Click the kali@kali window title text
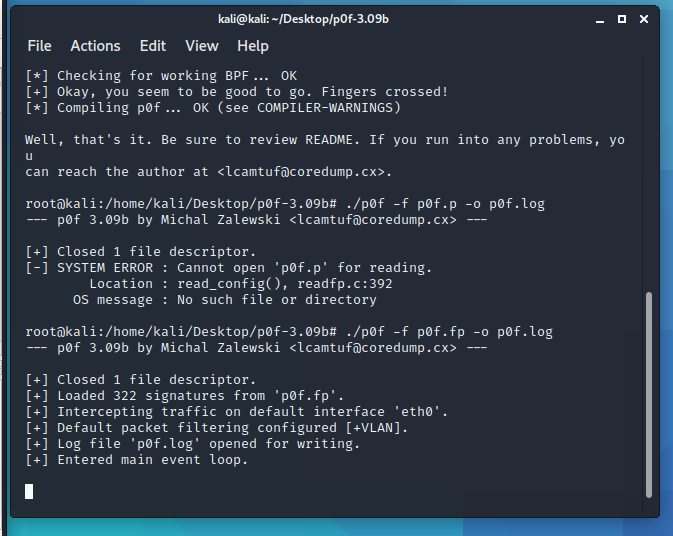 [x=328, y=19]
